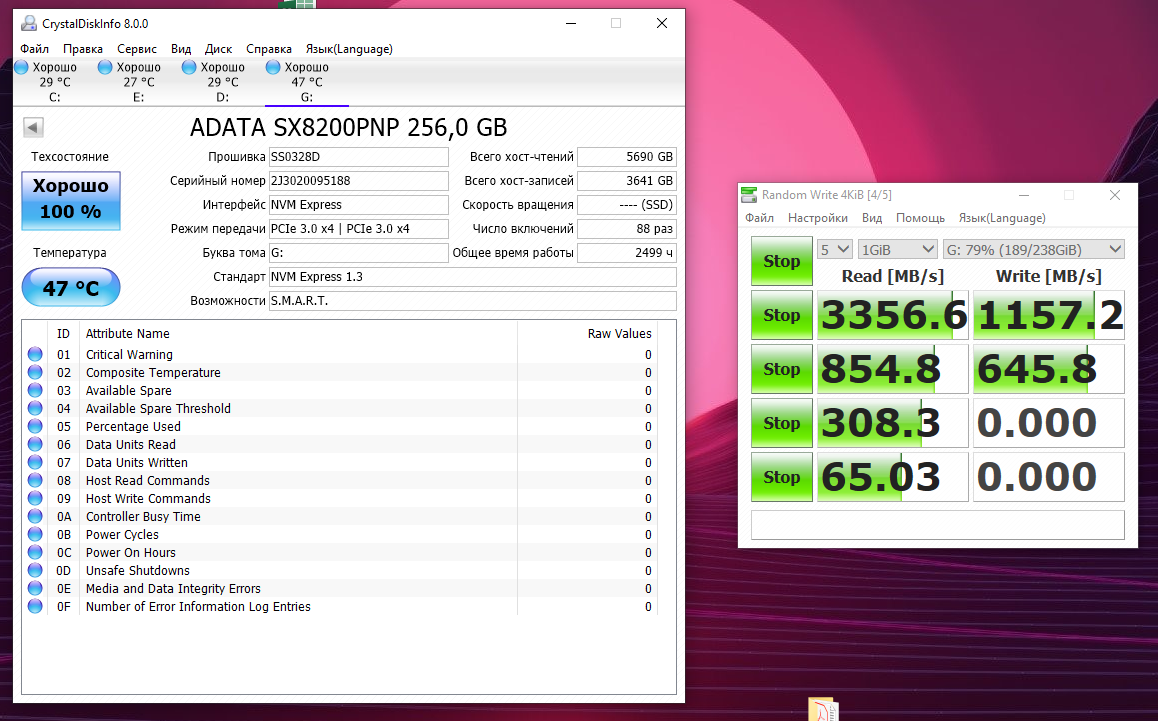Viewport: 1158px width, 721px height.
Task: Click total host reads value 5690 GB
Action: click(627, 157)
